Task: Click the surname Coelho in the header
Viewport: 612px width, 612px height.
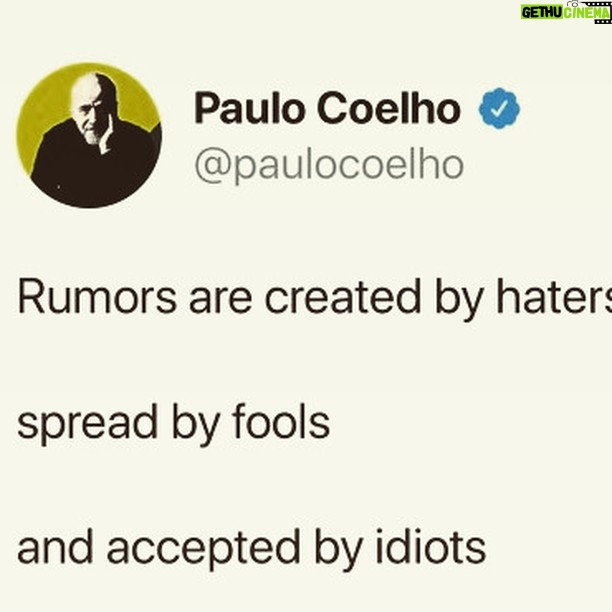Action: pyautogui.click(x=389, y=108)
